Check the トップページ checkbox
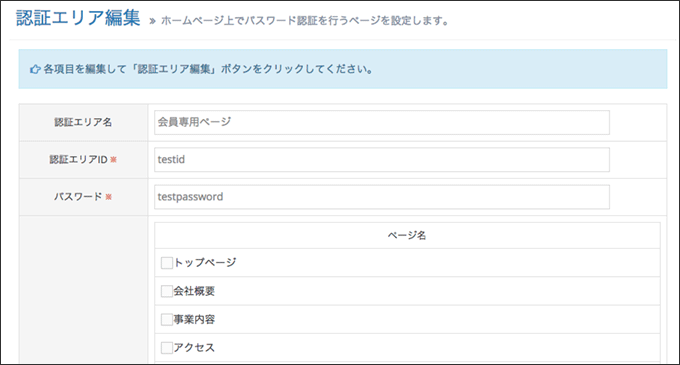Viewport: 680px width, 365px height. point(167,263)
